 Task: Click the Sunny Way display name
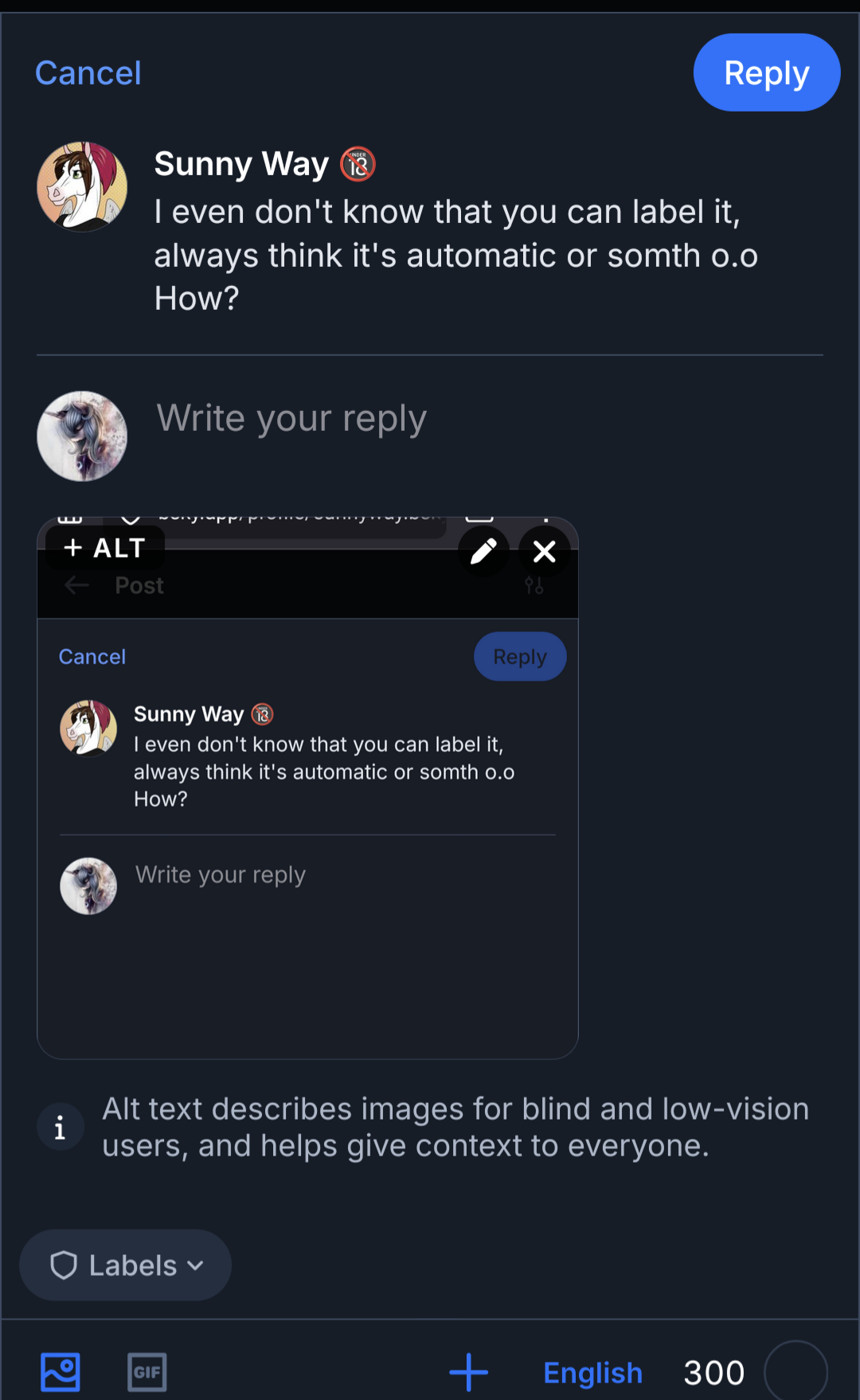[x=241, y=164]
